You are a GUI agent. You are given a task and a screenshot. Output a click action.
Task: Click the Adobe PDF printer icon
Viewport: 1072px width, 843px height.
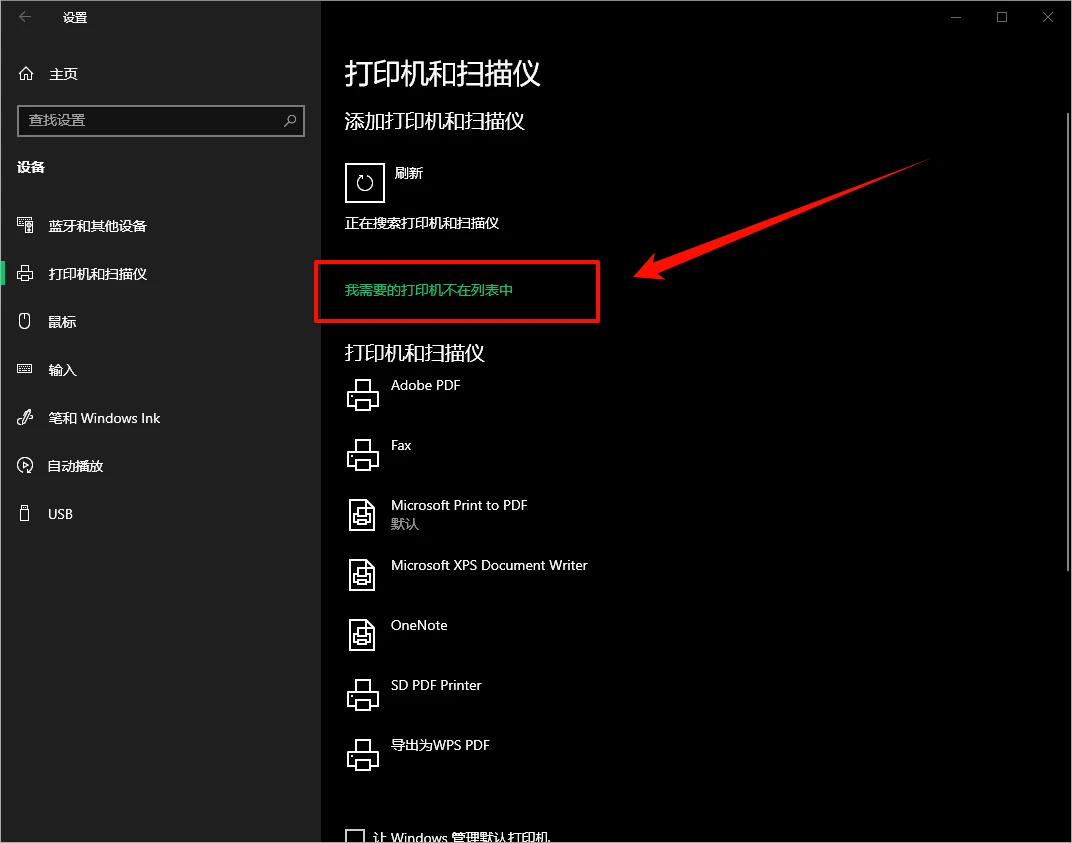click(362, 395)
